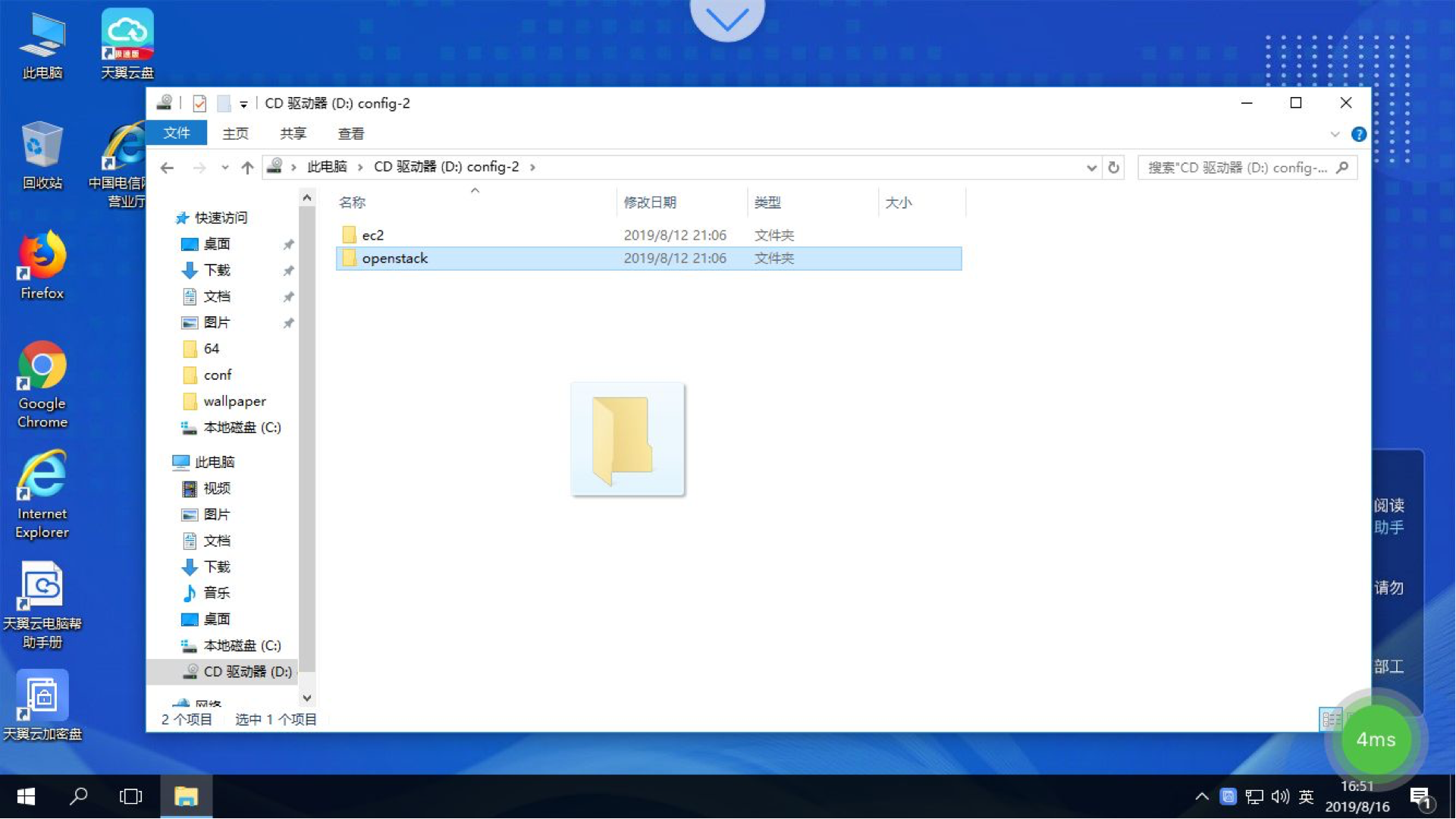Toggle the pinned 桌面 quick access item
This screenshot has height=819, width=1456.
289,244
